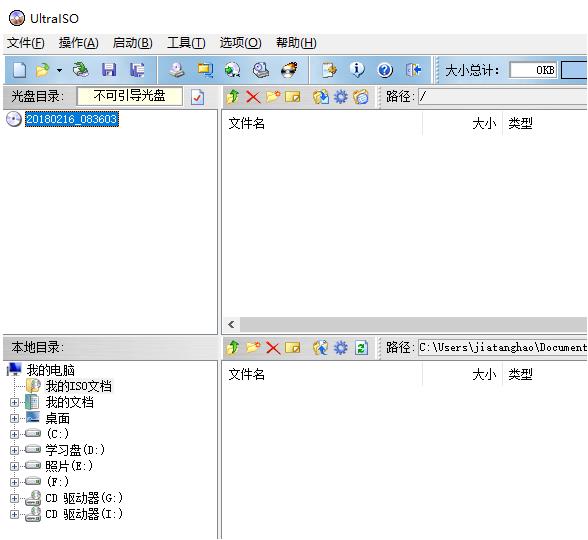588x540 pixels.
Task: Click the document-with-arrow icon left of the info icon
Action: pos(329,70)
